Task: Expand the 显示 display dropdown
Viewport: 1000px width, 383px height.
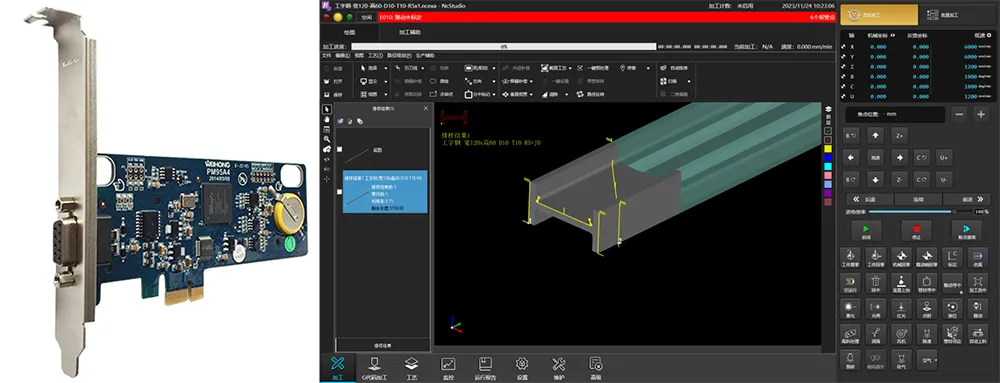Action: coord(386,81)
